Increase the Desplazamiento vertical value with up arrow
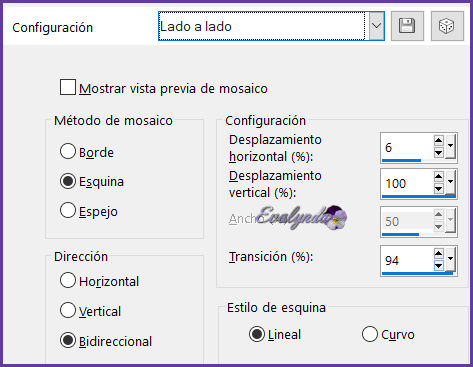This screenshot has width=473, height=367. (x=439, y=177)
